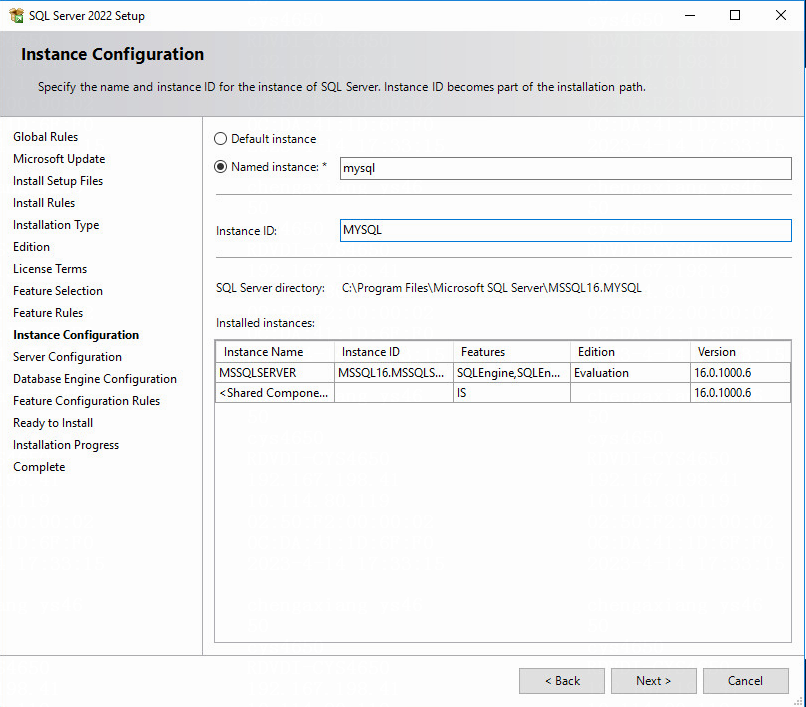Viewport: 806px width, 707px height.
Task: Select Feature Configuration Rules in the sidebar
Action: coord(86,401)
